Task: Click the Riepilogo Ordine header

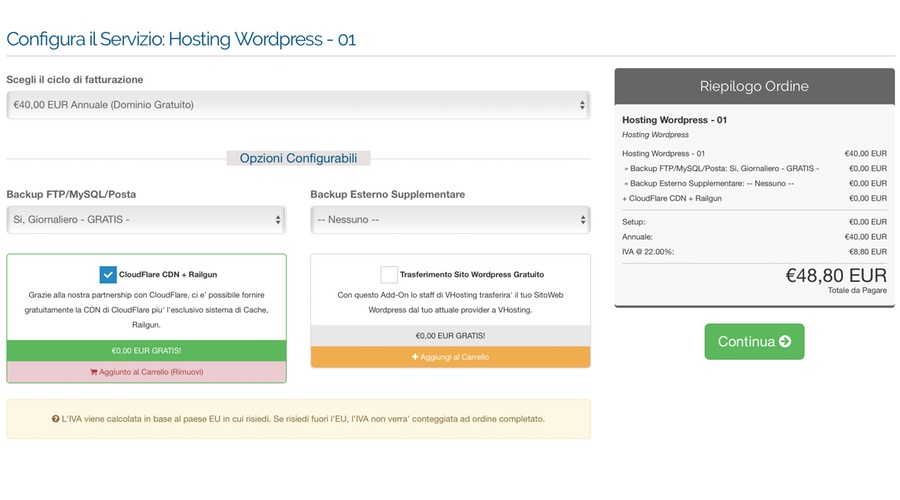Action: point(754,87)
